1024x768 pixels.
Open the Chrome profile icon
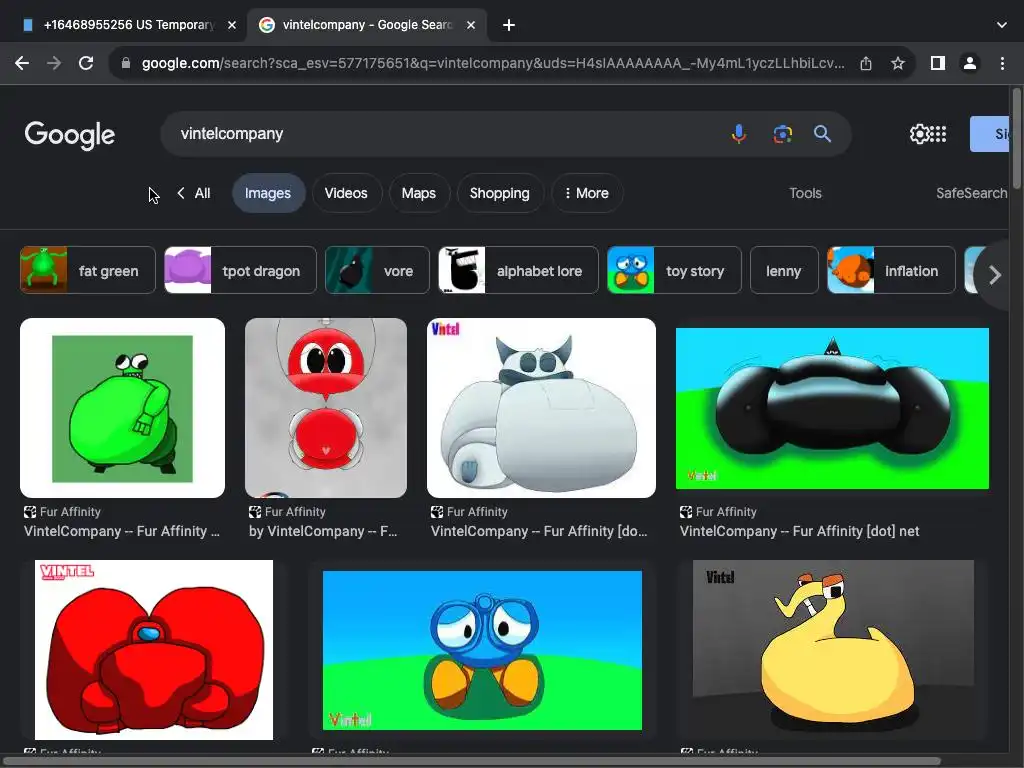970,63
